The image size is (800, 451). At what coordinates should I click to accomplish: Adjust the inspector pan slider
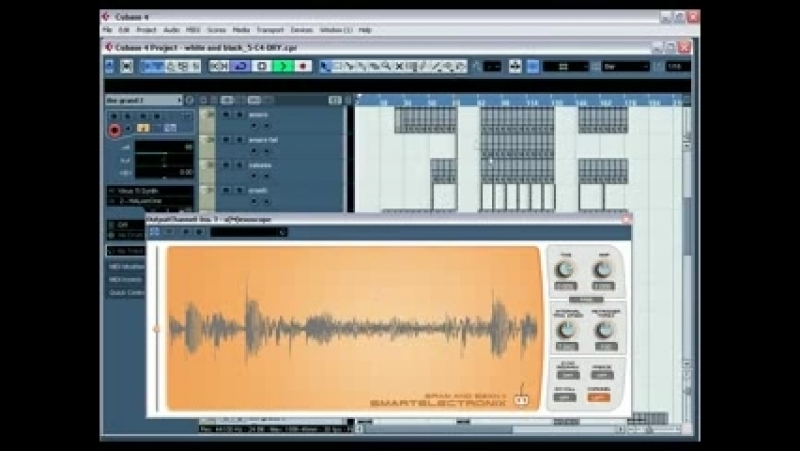coord(164,160)
